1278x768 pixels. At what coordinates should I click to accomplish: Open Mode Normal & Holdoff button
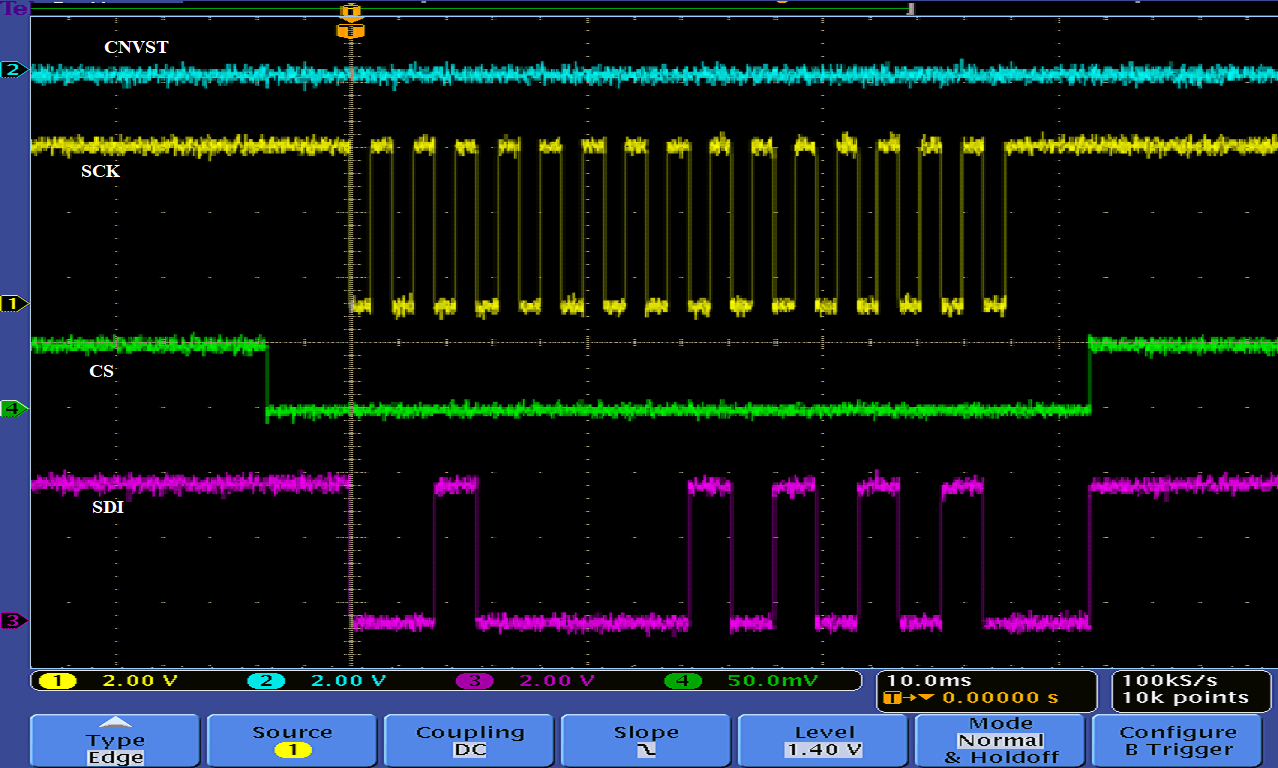(x=1000, y=740)
